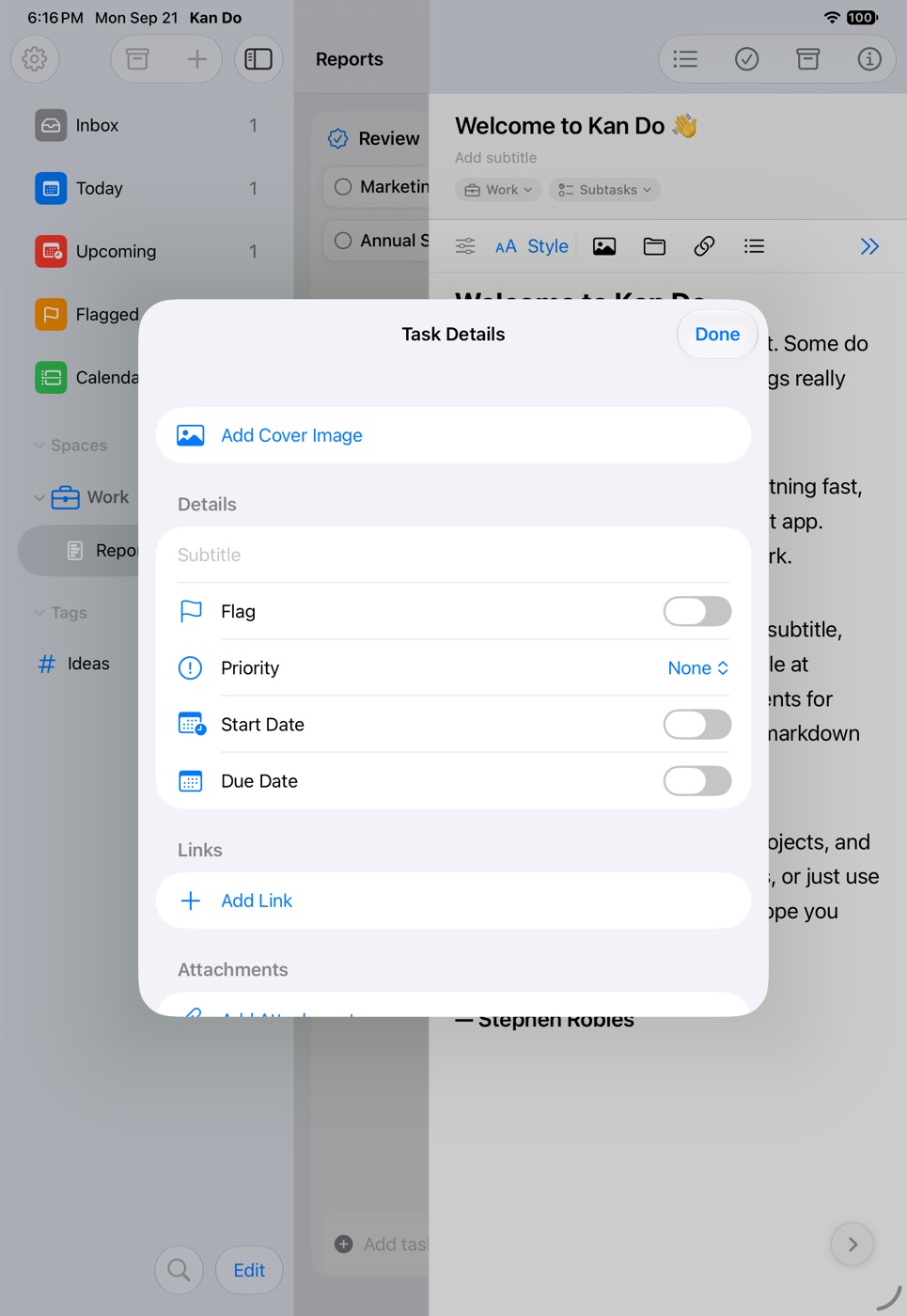Click the archive box icon in sidebar toolbar
907x1316 pixels.
[137, 59]
